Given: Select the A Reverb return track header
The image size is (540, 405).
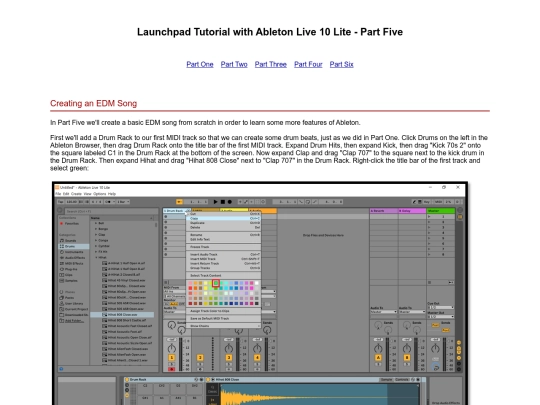Looking at the screenshot, I should click(x=384, y=210).
